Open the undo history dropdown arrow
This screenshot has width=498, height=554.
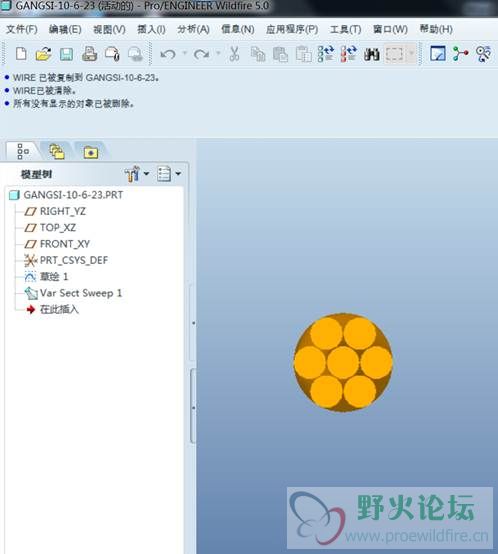[x=185, y=53]
